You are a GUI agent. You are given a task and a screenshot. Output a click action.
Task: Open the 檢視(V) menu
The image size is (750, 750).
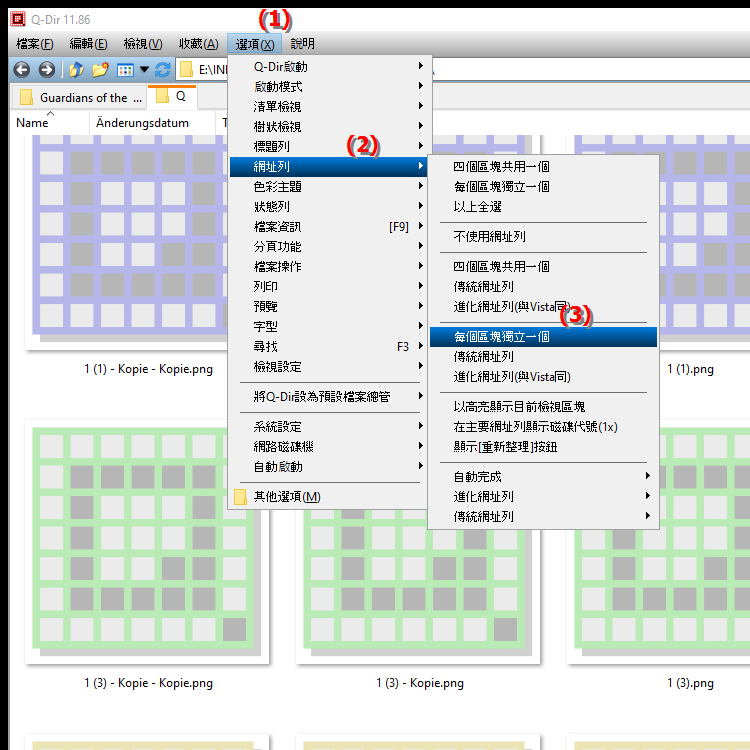(143, 44)
